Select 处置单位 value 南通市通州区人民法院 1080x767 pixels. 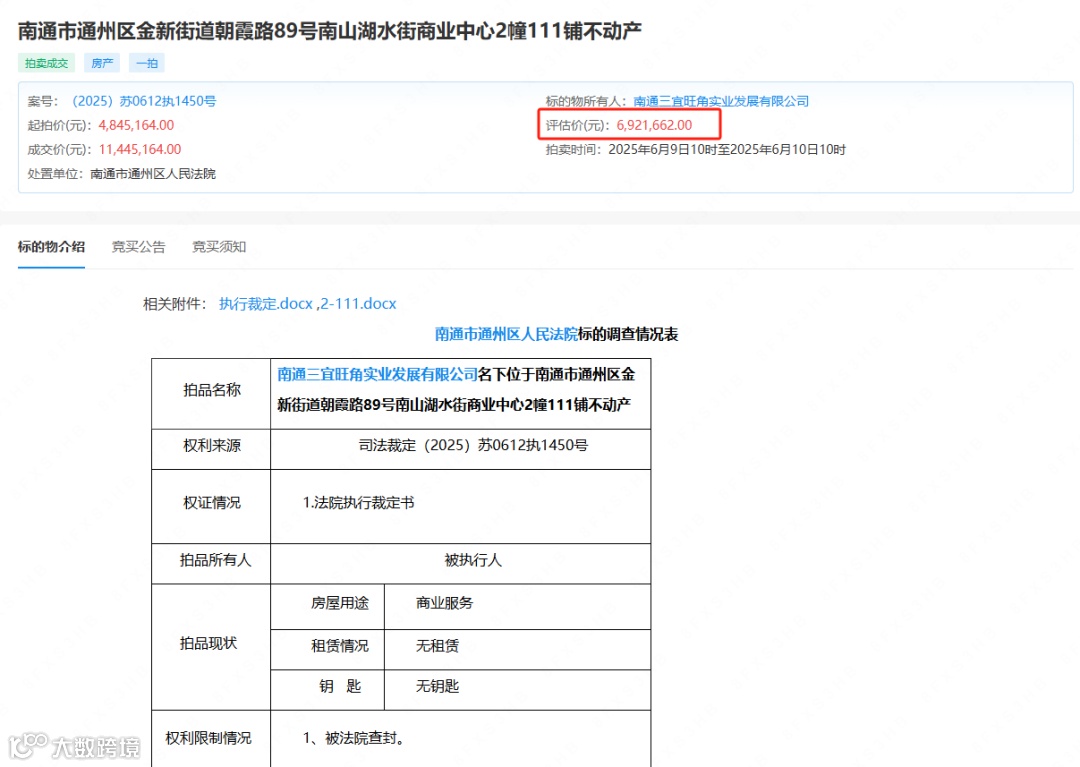click(153, 174)
